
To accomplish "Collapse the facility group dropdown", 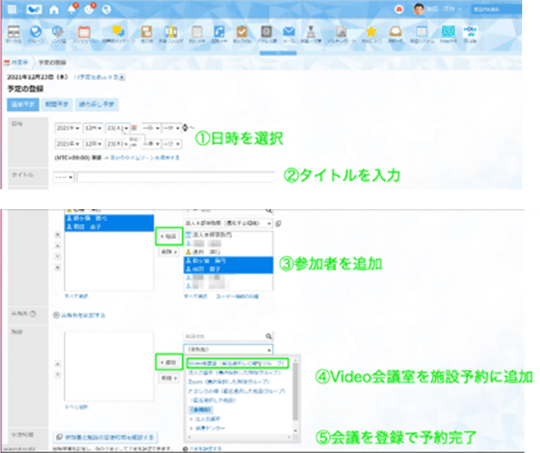I will (x=228, y=349).
